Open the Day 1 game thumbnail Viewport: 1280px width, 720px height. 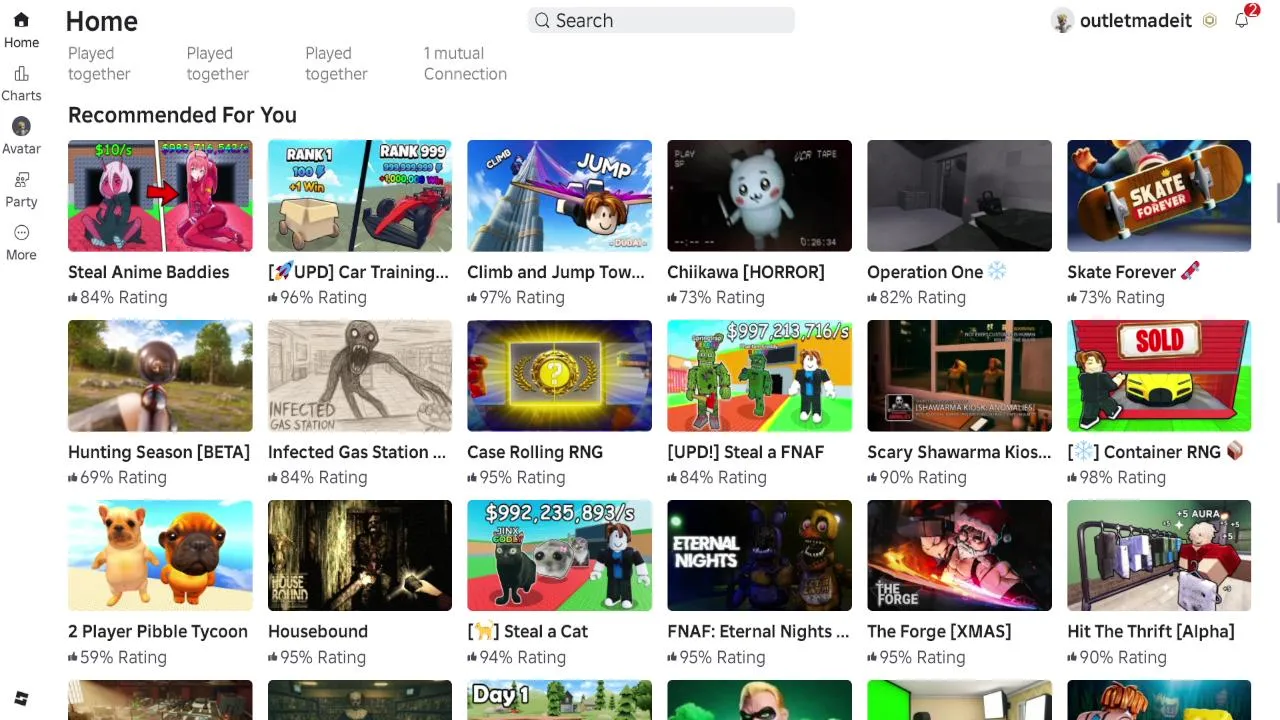[559, 700]
